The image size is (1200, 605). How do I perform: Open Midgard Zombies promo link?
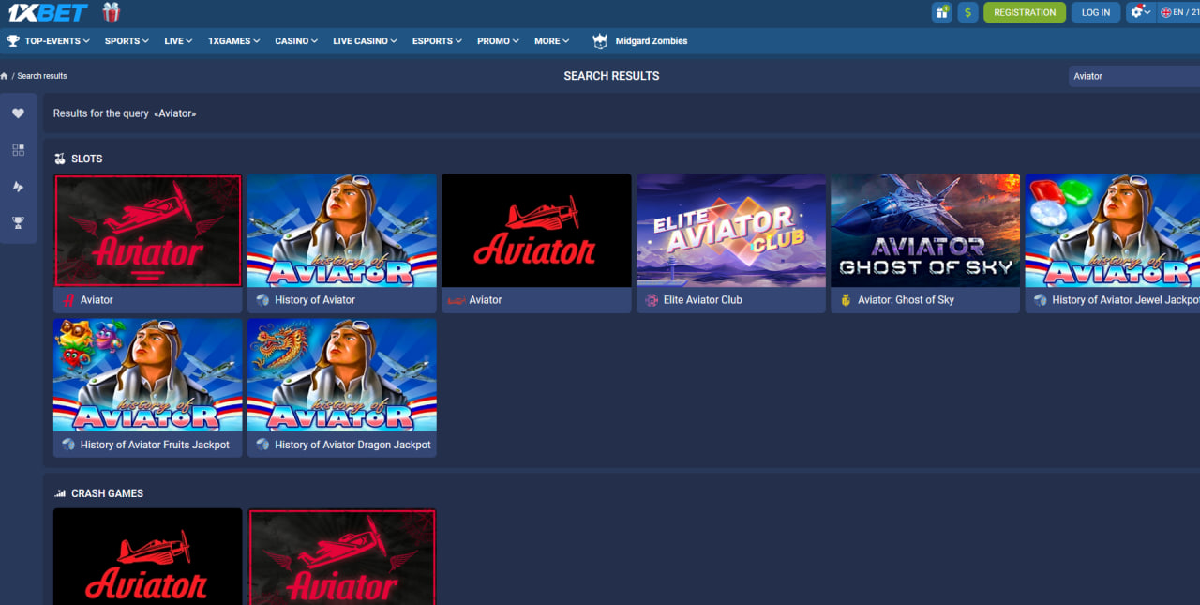(651, 41)
